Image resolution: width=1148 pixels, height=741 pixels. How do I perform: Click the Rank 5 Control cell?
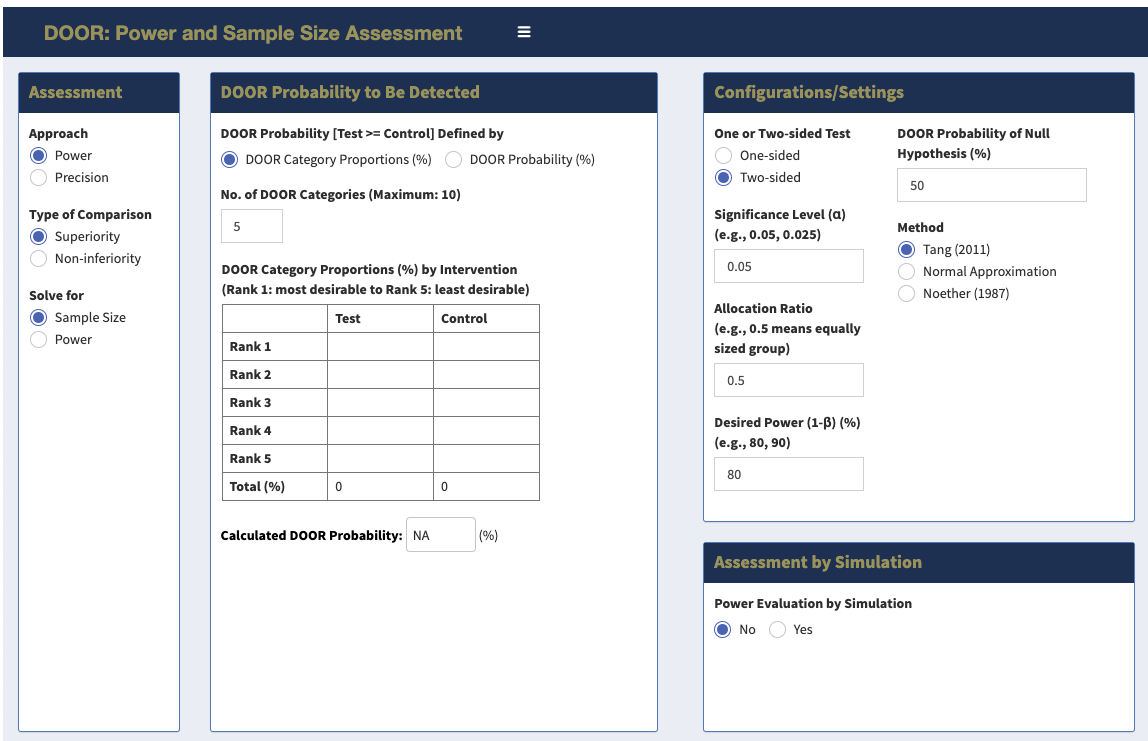(x=486, y=458)
